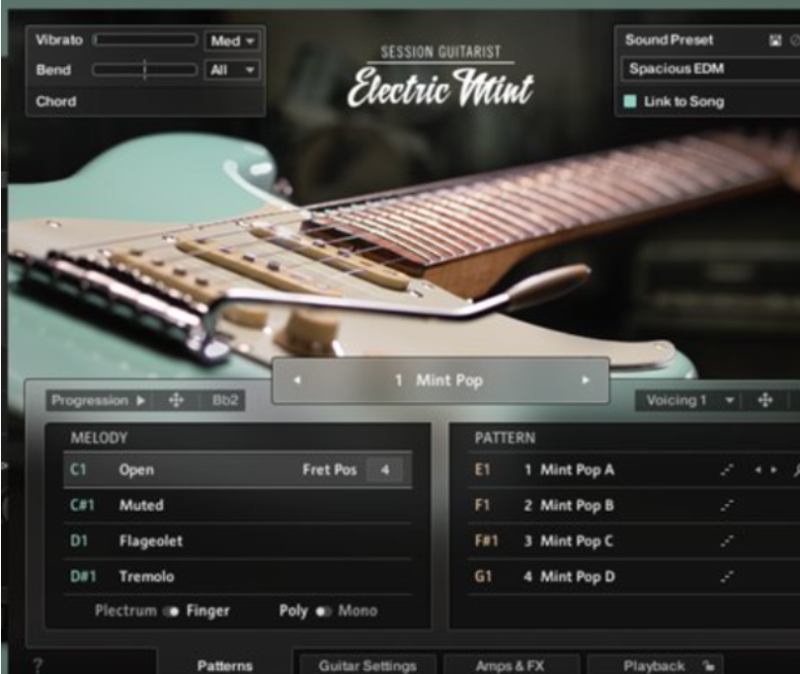Click the next song preset arrow right of Mint Pop
Viewport: 800px width, 674px height.
(585, 380)
